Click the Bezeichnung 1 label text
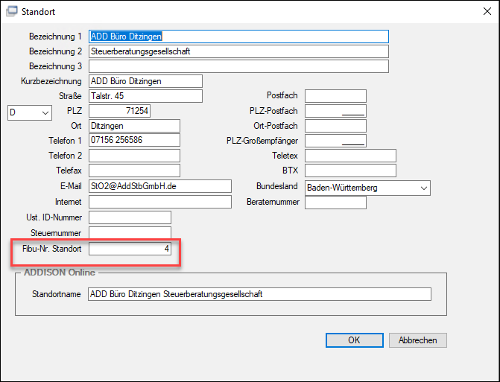500x382 pixels. [x=55, y=36]
